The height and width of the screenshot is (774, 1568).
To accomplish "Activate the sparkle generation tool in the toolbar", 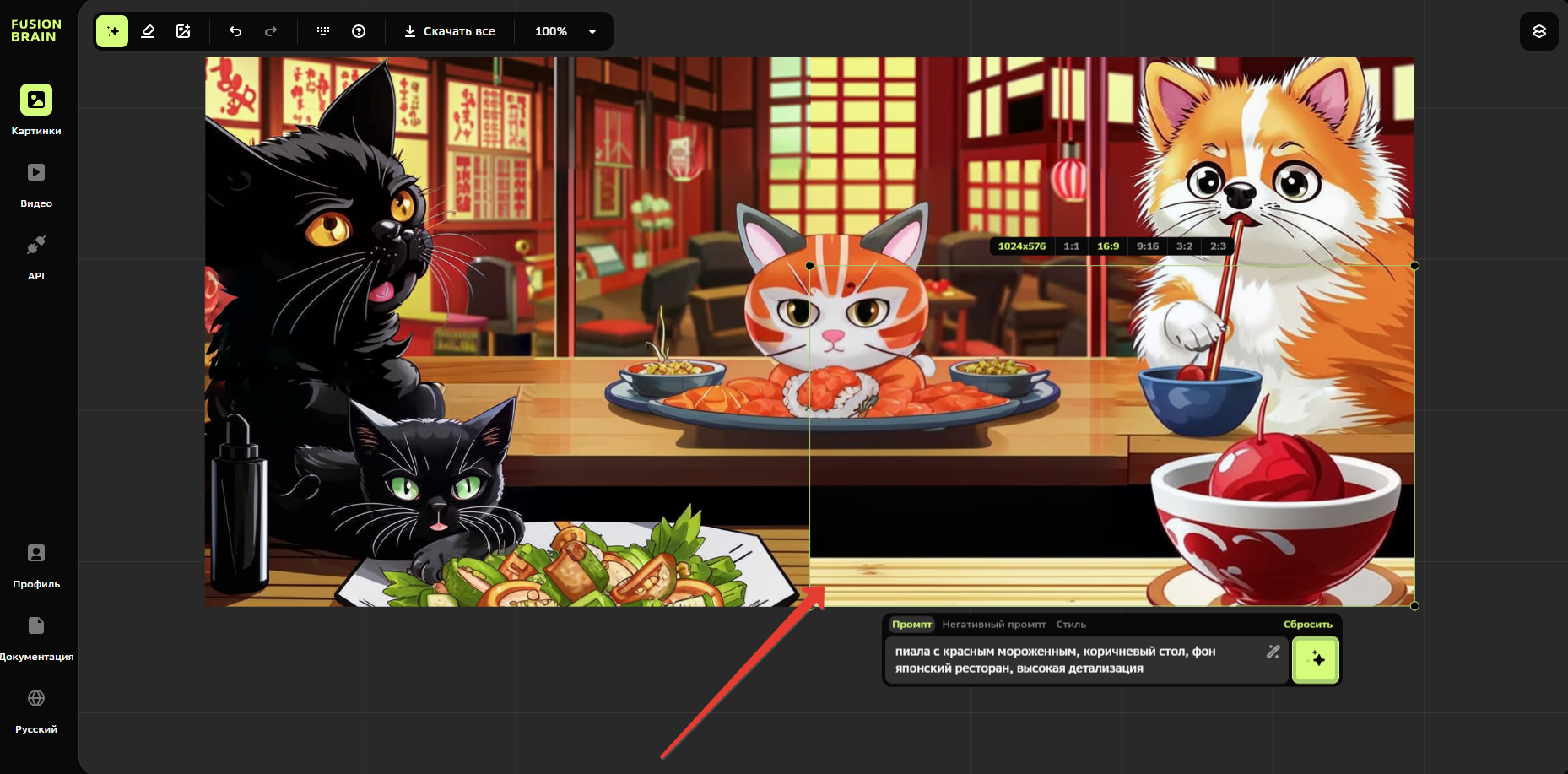I will point(112,31).
